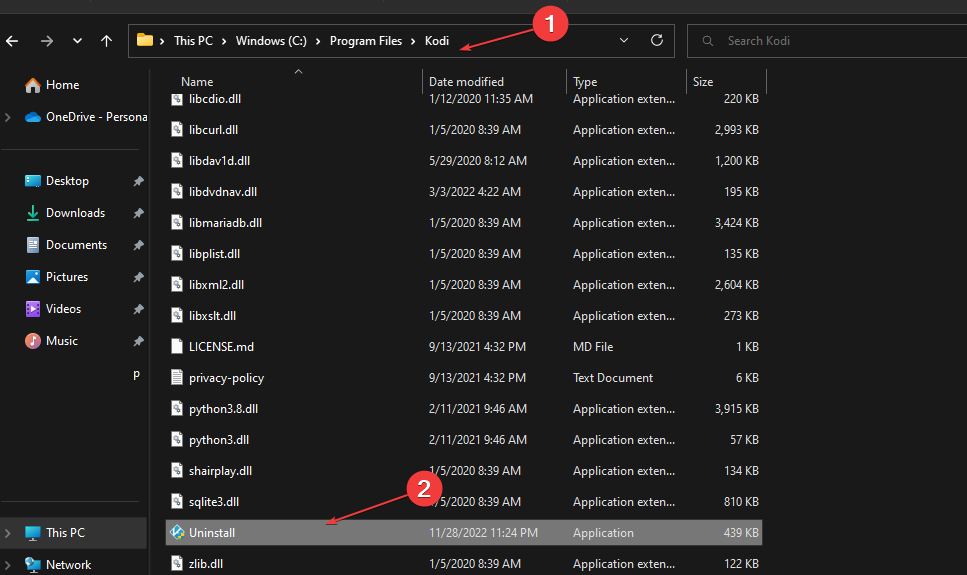This screenshot has height=575, width=967.
Task: Select the libcdio.dll file icon
Action: (x=177, y=99)
